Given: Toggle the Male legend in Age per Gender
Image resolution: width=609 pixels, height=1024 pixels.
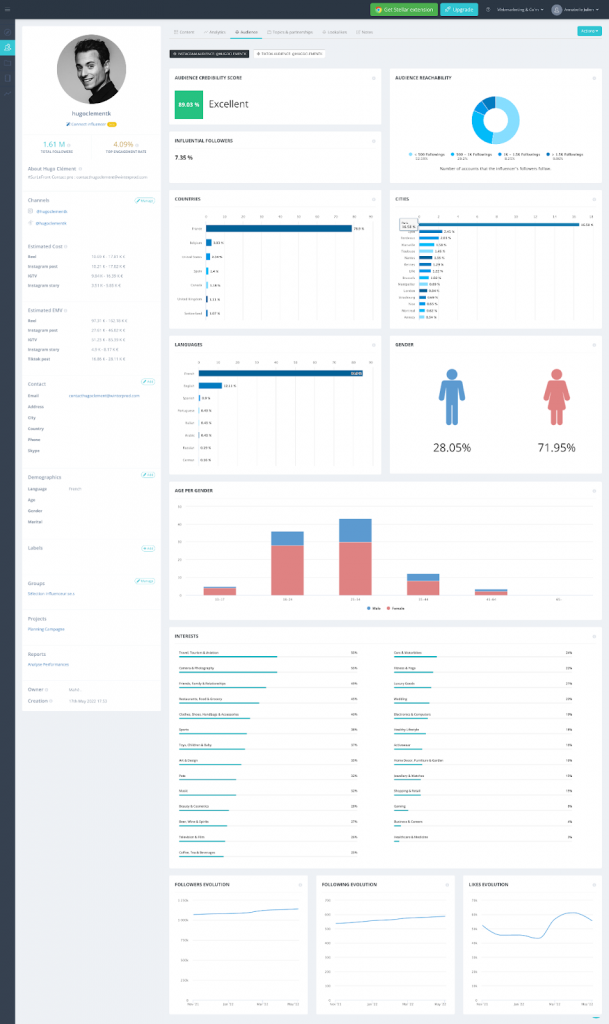Looking at the screenshot, I should point(374,607).
